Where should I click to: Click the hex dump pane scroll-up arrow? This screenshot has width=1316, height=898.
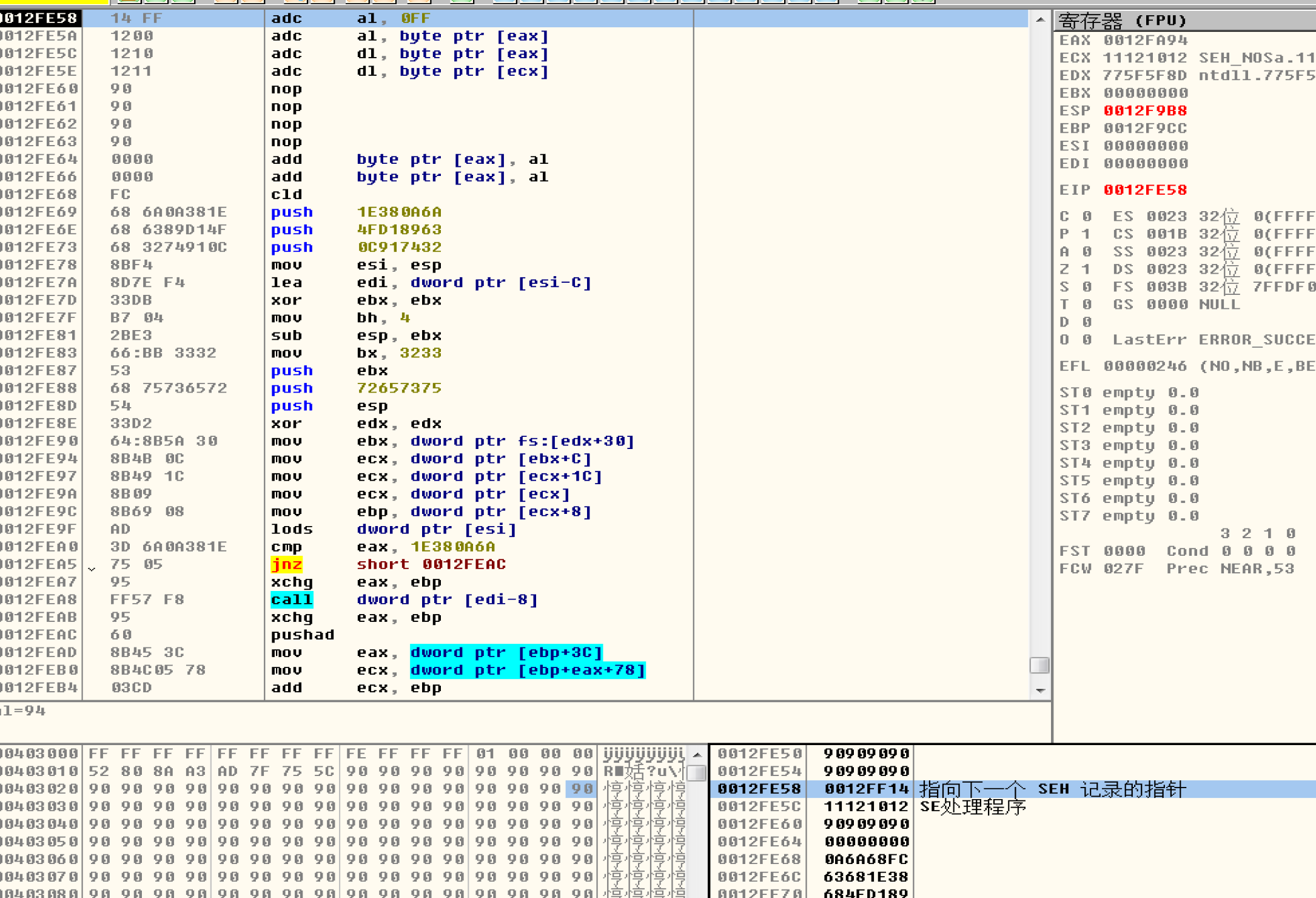[x=697, y=754]
